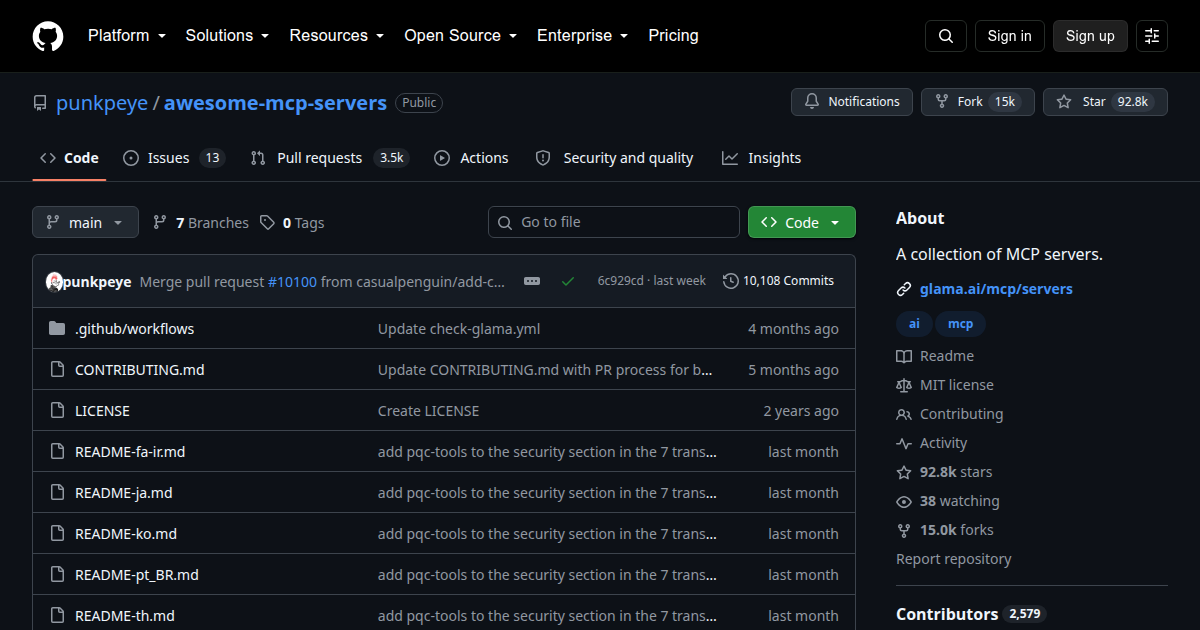
Task: Click the branch icon beside 7 Branches
Action: [x=160, y=223]
